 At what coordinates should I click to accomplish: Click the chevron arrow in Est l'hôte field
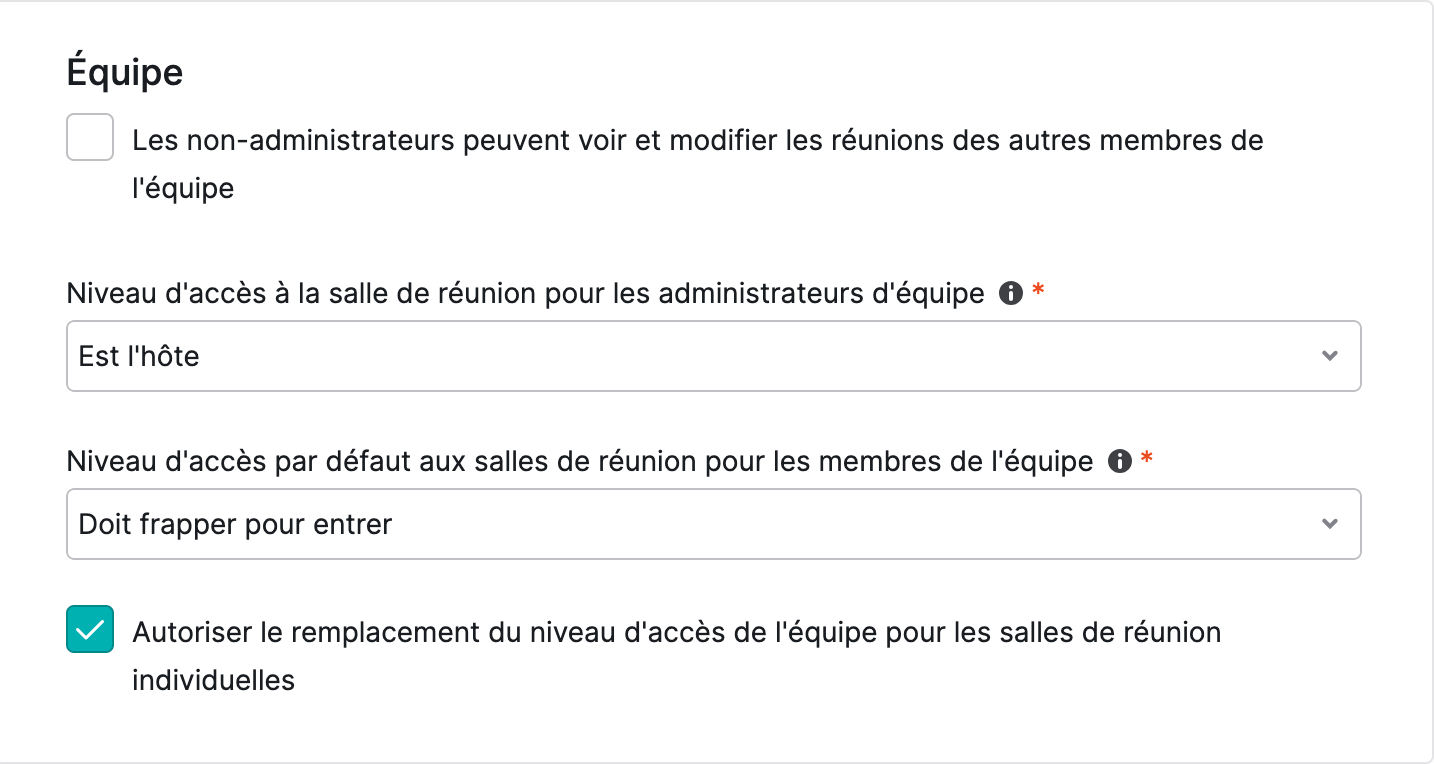(1329, 356)
